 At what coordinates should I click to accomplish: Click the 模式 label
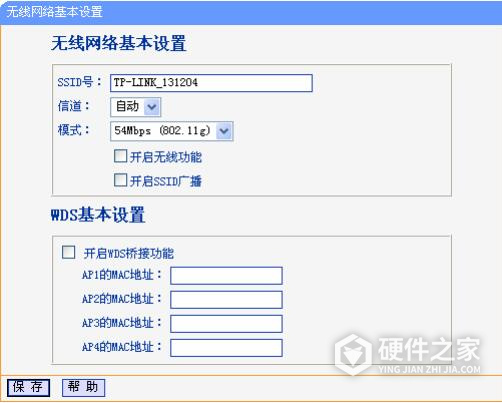(73, 130)
